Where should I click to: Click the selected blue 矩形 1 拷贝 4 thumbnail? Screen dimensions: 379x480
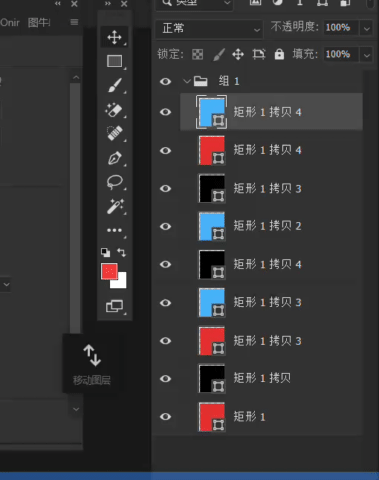tap(212, 112)
